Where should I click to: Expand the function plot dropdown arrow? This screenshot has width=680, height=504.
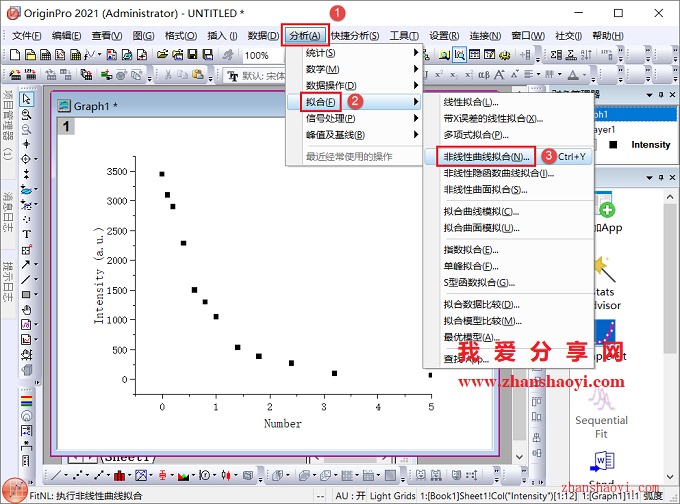[99, 55]
